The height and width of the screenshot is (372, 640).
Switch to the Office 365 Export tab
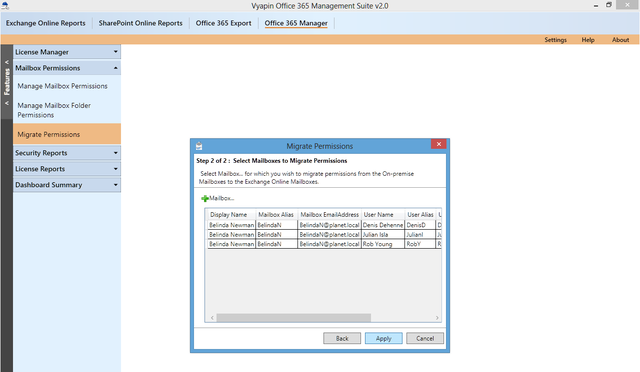(x=223, y=23)
